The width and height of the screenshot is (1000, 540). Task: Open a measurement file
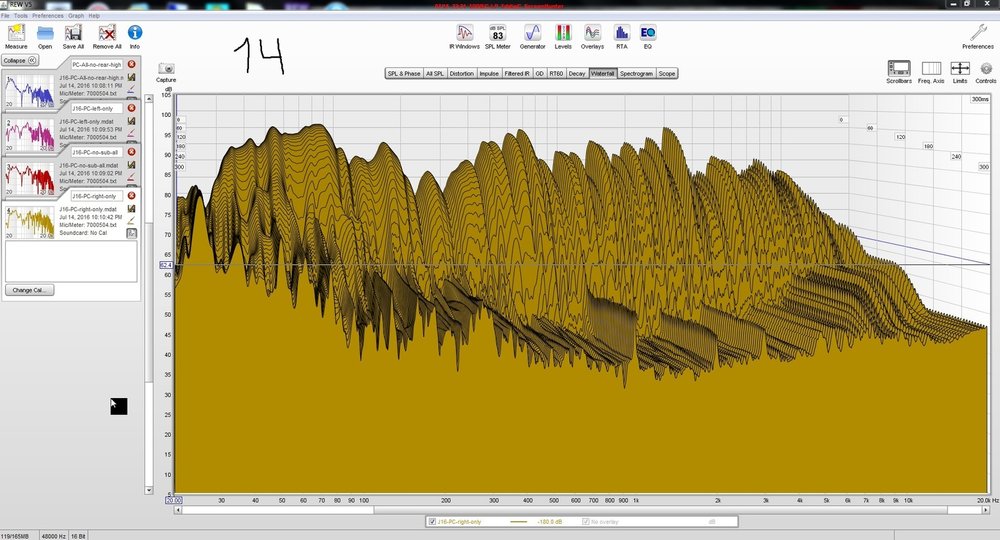pyautogui.click(x=45, y=36)
